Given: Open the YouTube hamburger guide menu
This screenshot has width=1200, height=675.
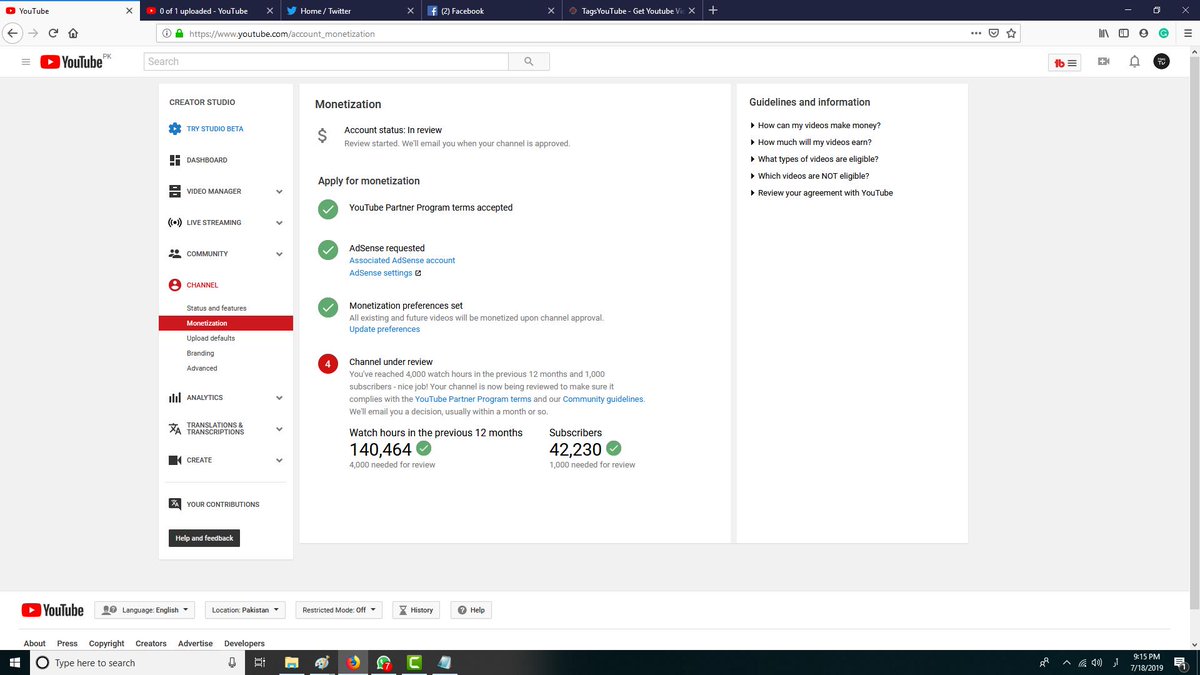Looking at the screenshot, I should 25,62.
